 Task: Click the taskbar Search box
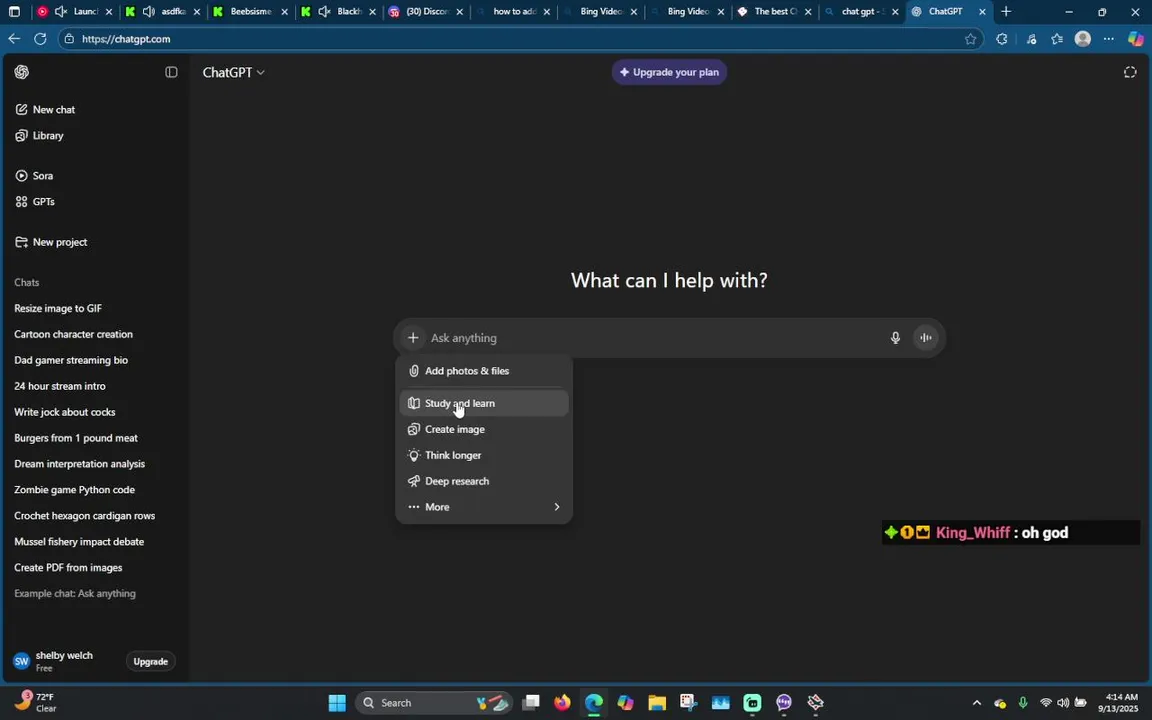433,703
